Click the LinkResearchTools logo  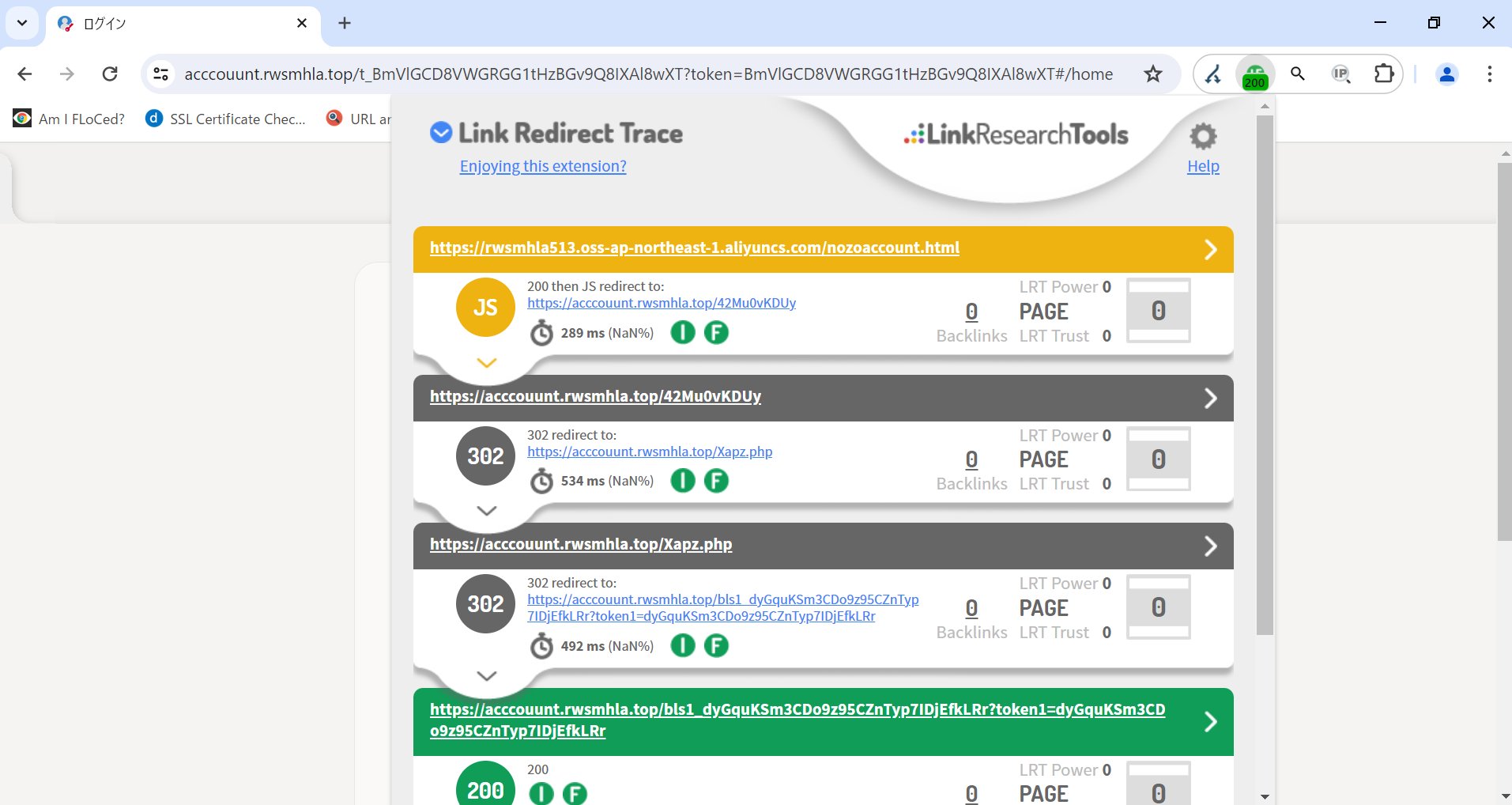1016,134
